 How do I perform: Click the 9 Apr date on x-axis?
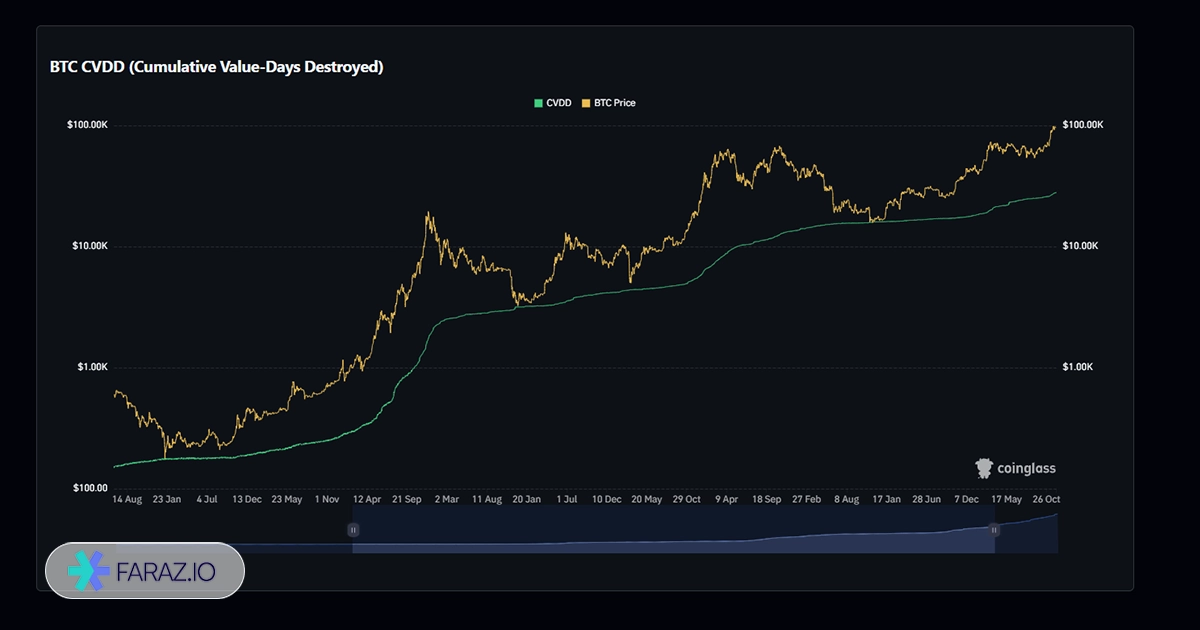pos(725,499)
